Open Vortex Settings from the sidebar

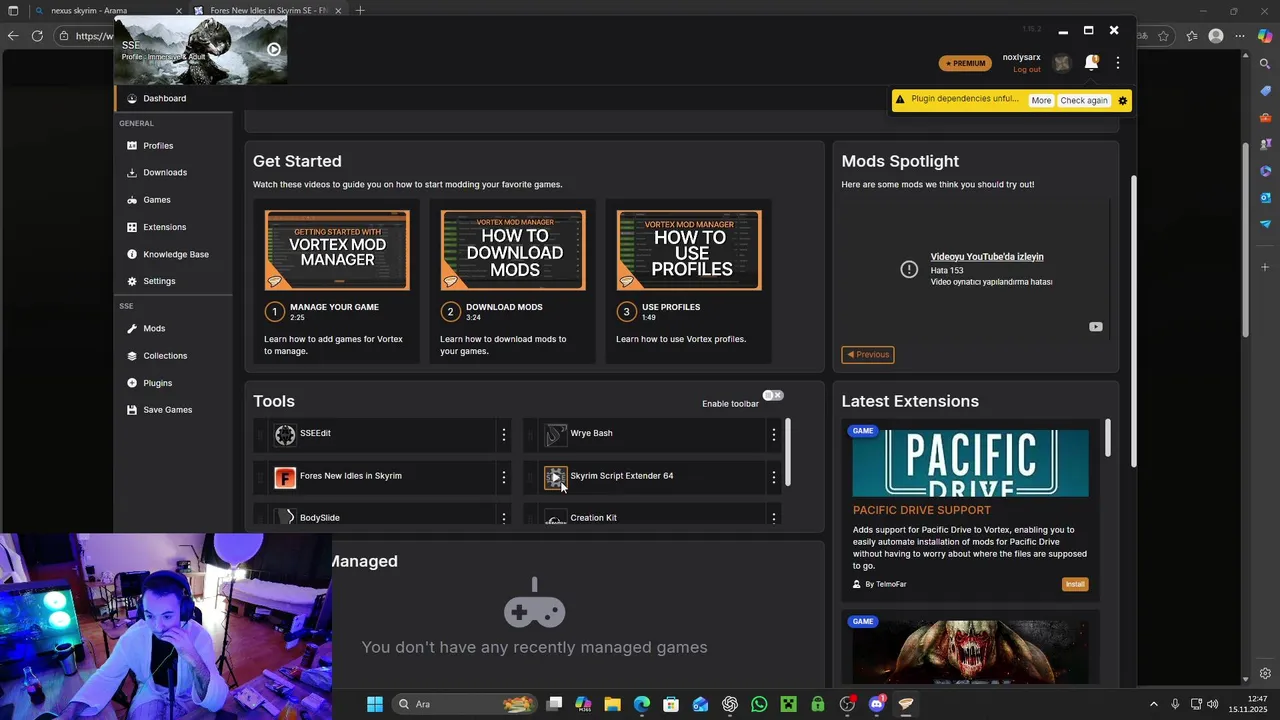coord(173,281)
